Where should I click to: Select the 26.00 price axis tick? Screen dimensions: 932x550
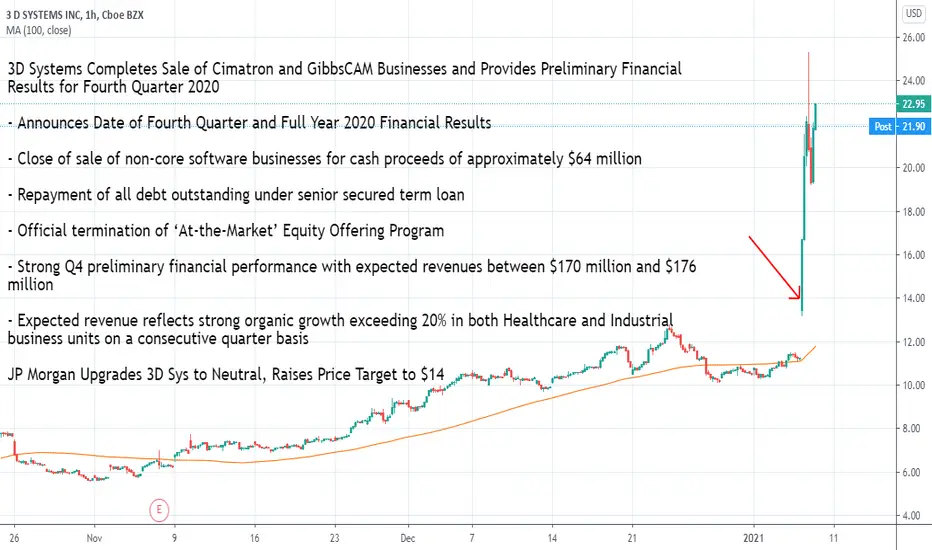(914, 37)
